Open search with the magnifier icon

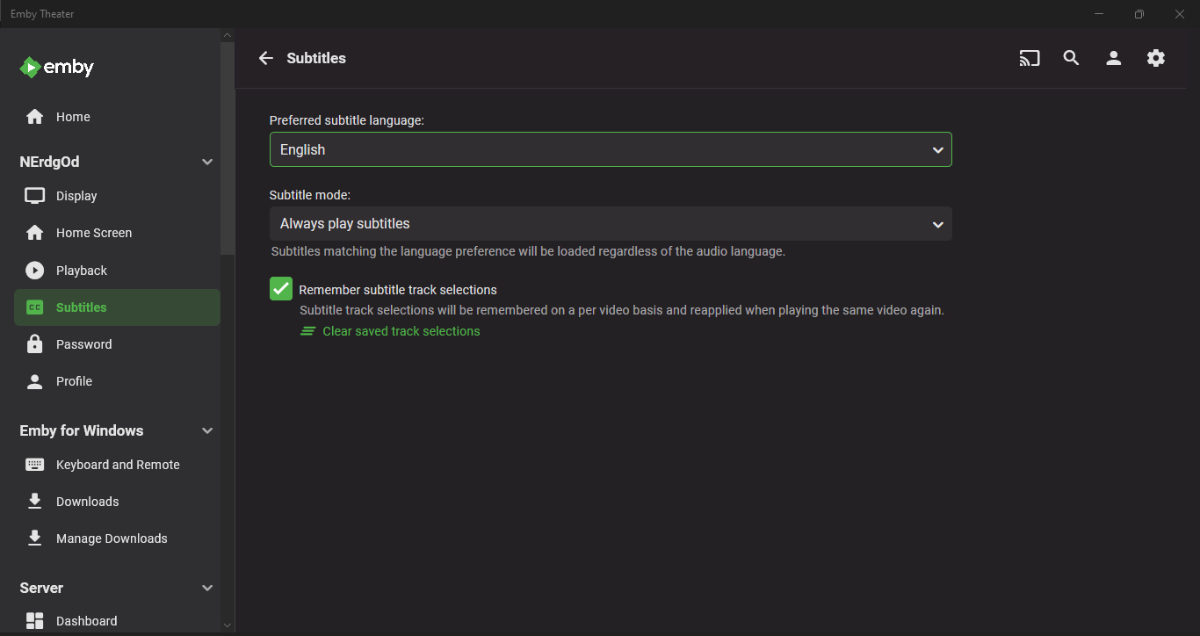(x=1071, y=58)
